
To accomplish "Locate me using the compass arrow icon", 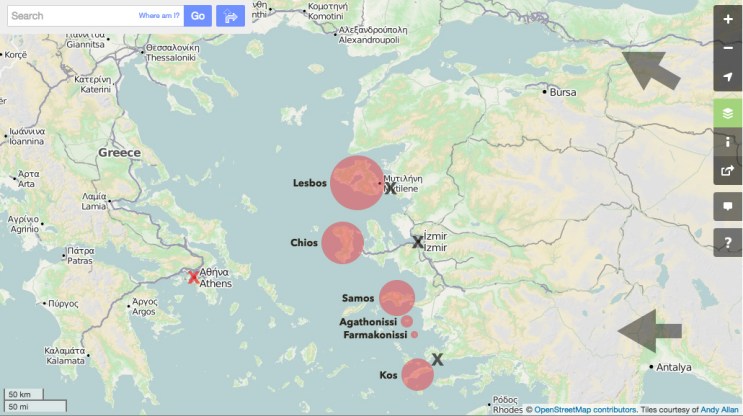I will tap(728, 77).
